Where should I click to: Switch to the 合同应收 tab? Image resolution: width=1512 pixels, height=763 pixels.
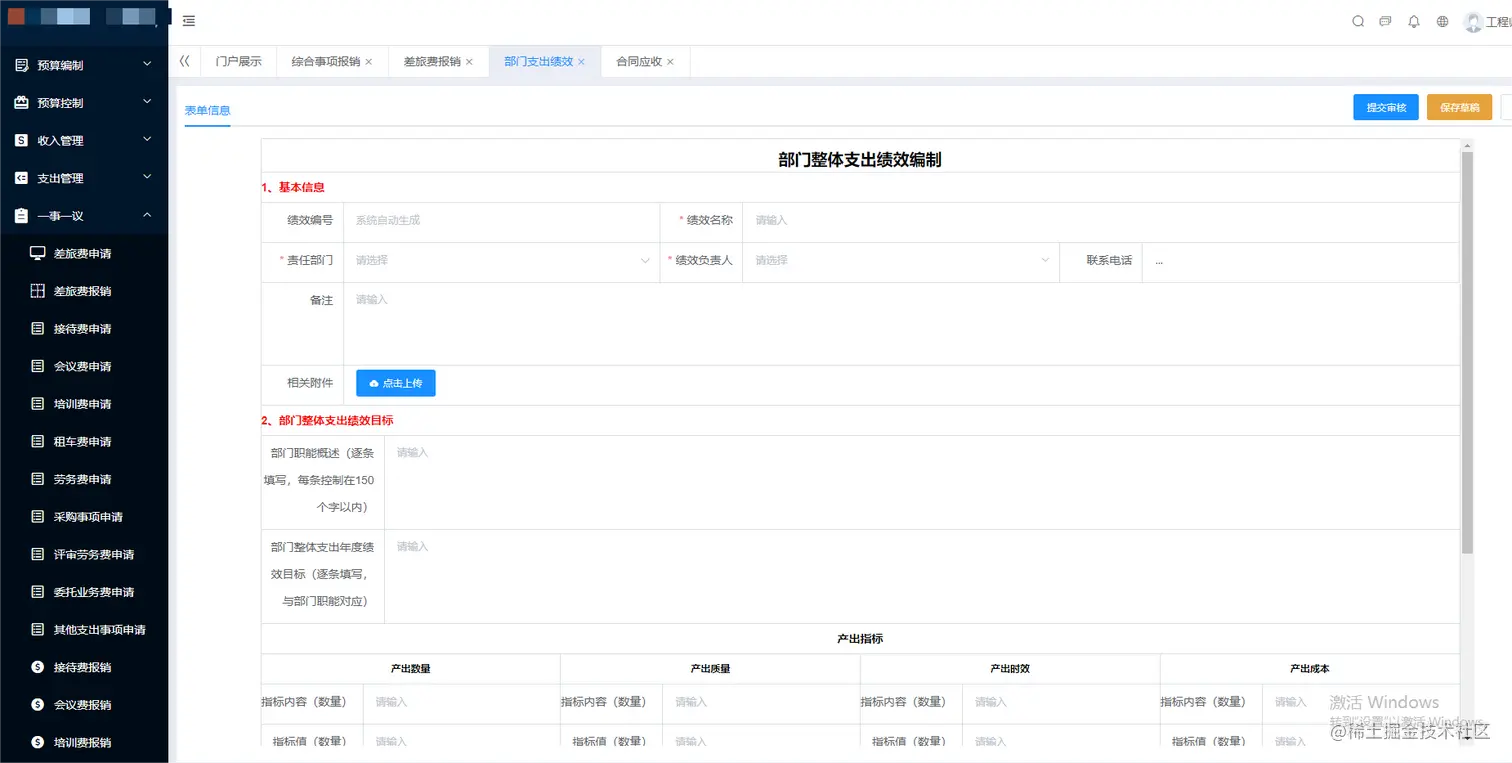[638, 61]
